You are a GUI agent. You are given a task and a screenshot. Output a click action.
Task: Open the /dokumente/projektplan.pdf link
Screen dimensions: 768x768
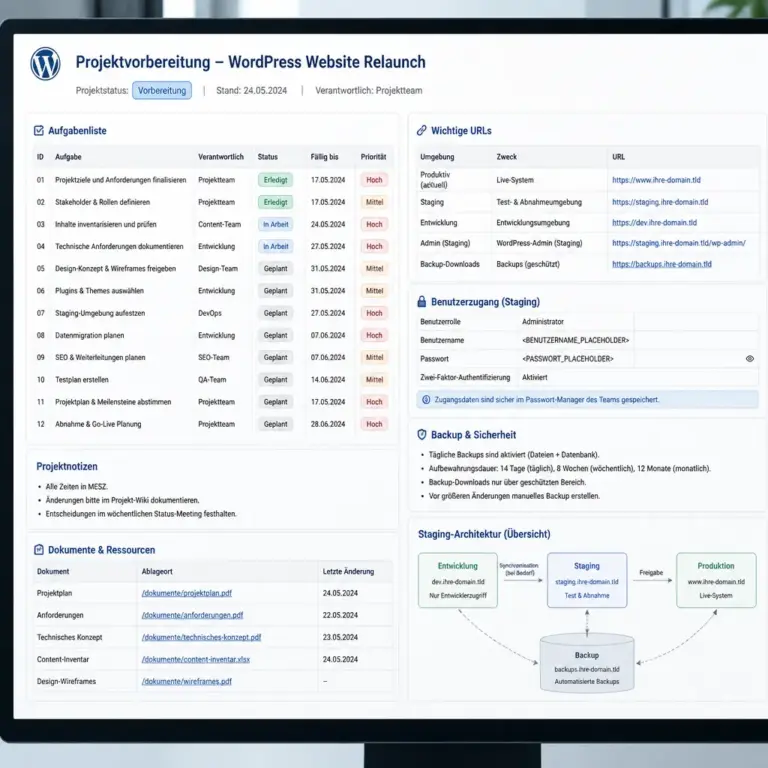click(x=187, y=593)
